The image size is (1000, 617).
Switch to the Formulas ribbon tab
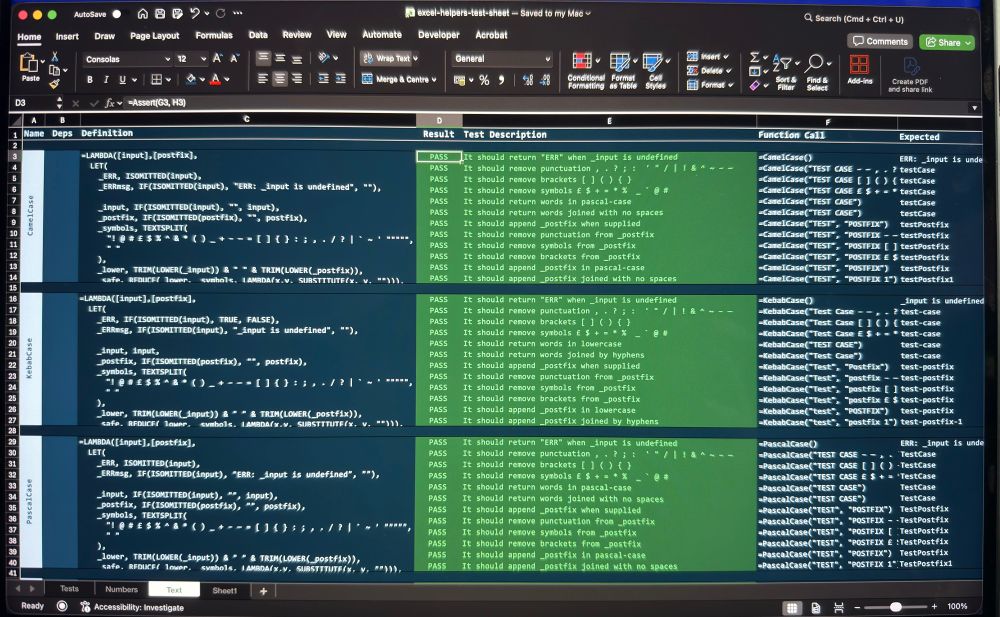[214, 34]
